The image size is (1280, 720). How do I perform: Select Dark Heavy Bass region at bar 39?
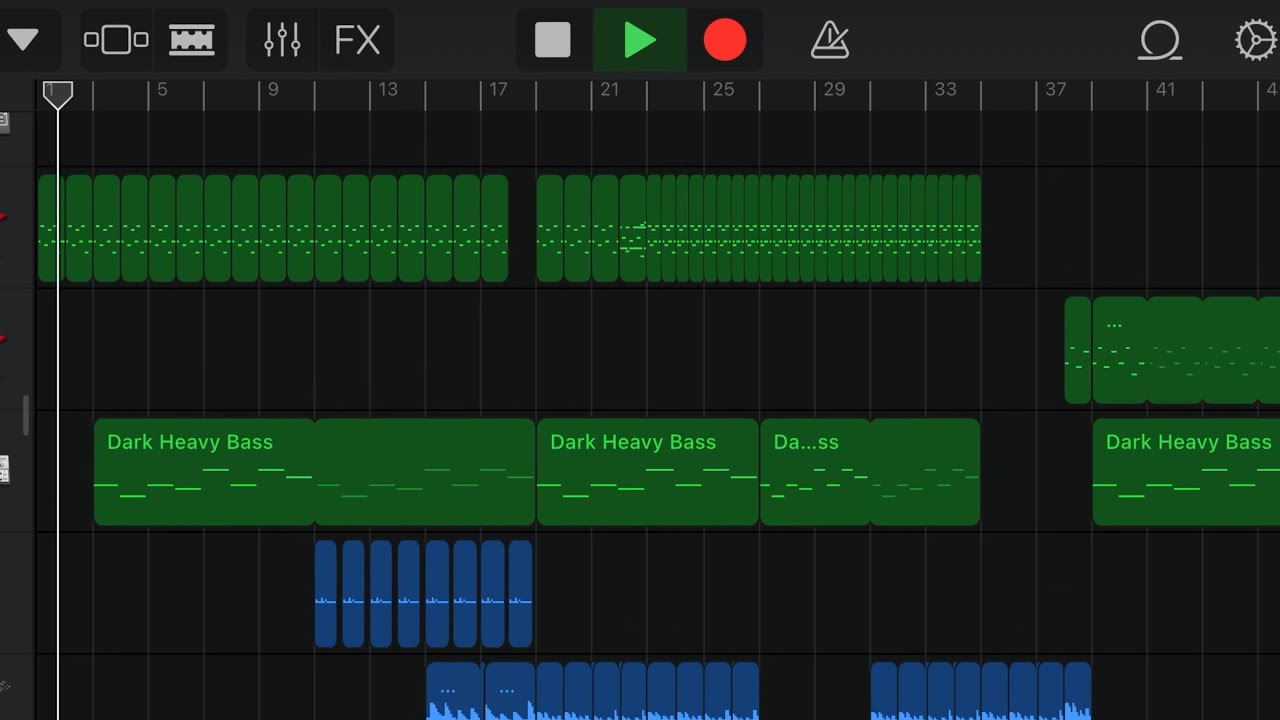1186,472
